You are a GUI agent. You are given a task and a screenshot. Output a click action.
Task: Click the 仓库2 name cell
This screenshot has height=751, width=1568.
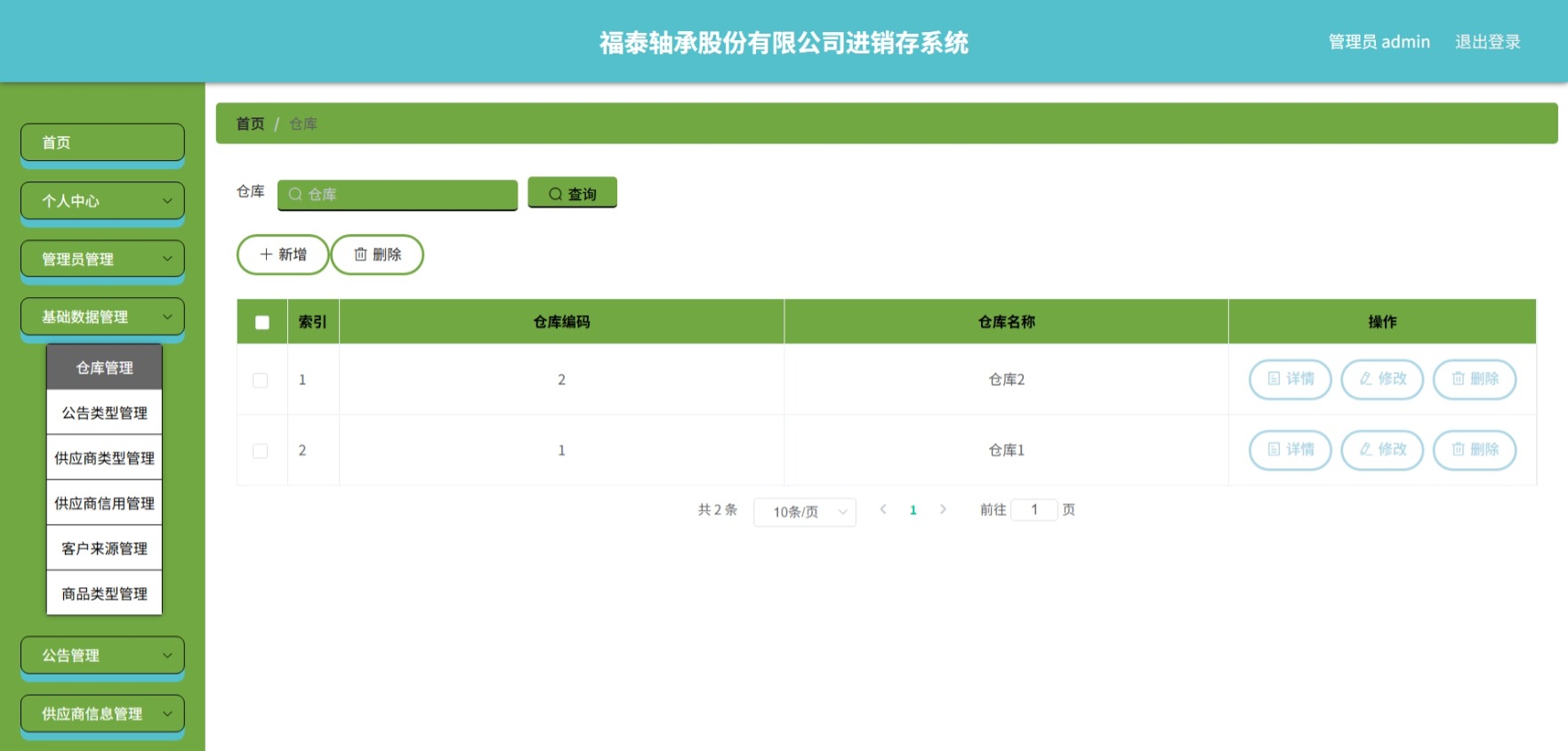[1006, 380]
